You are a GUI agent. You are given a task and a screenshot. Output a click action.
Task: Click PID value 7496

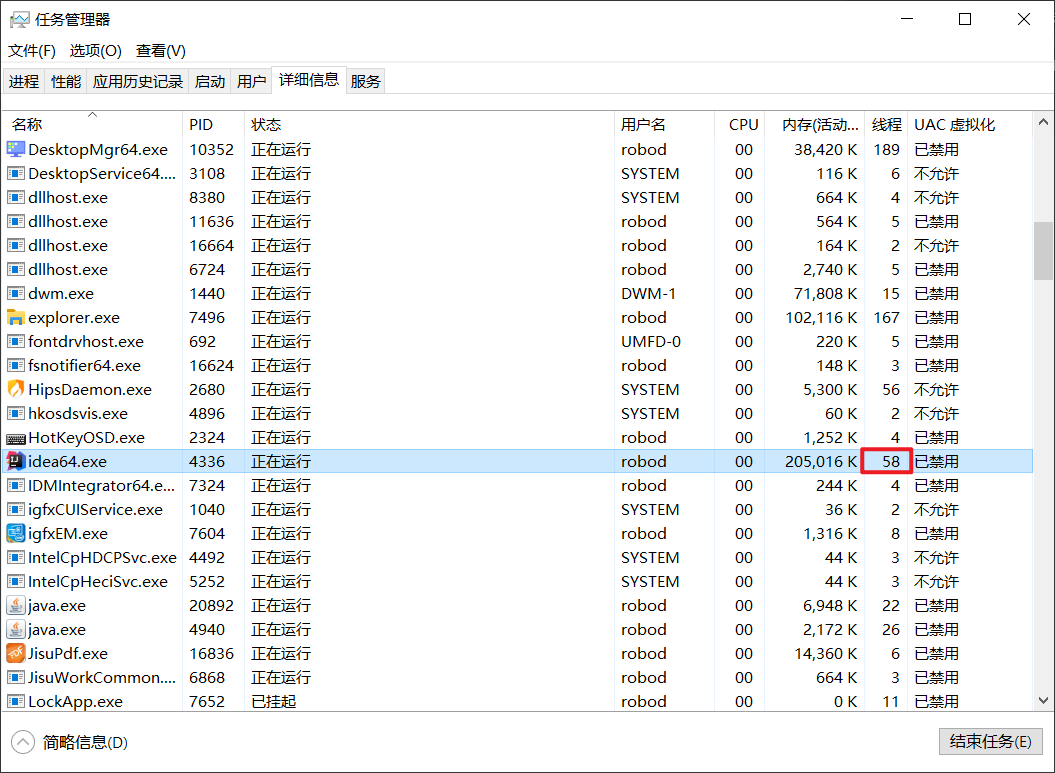[x=207, y=318]
